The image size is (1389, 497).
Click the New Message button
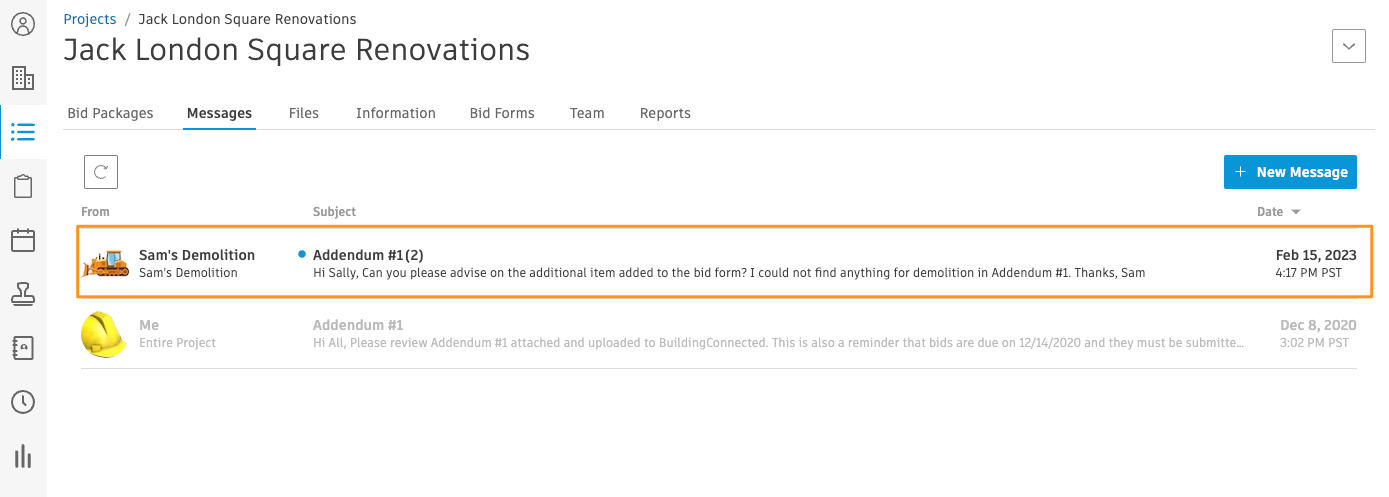point(1290,172)
